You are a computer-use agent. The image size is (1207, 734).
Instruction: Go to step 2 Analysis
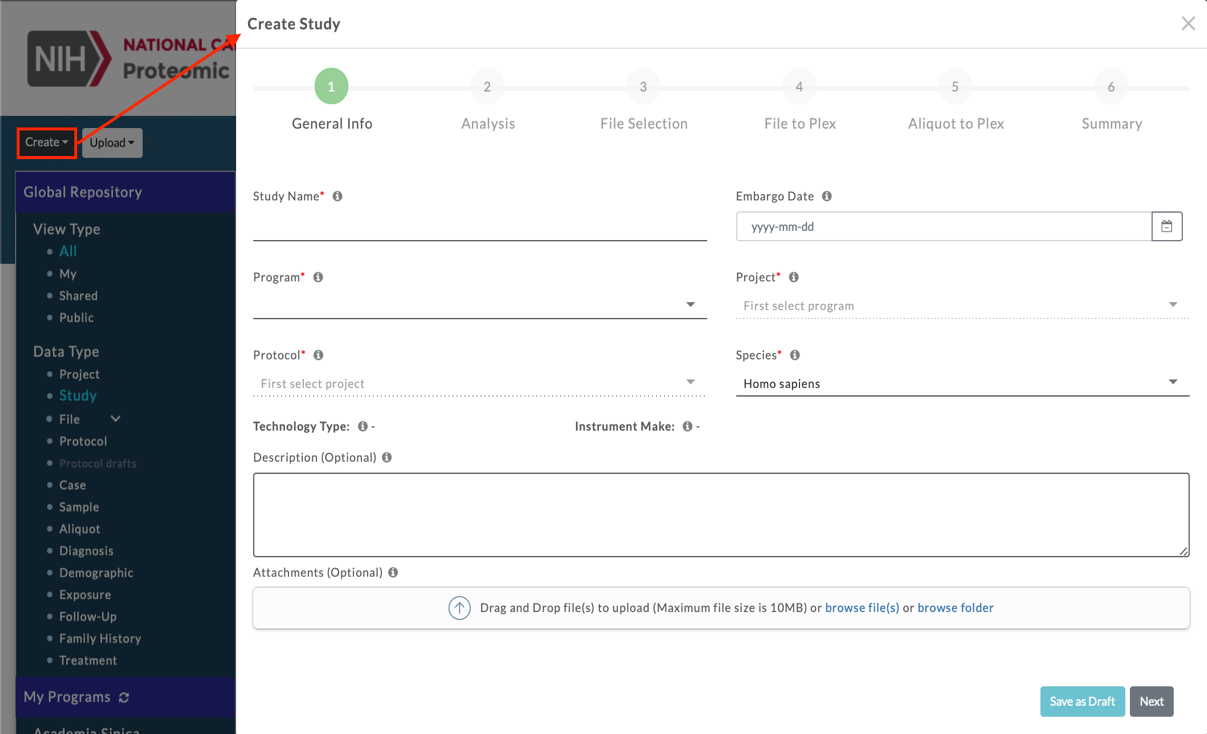[487, 87]
